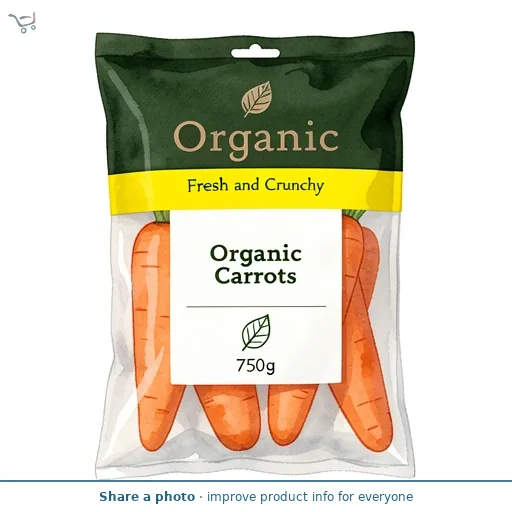Click the white hang hole on the bag
This screenshot has width=512, height=512.
pos(255,53)
